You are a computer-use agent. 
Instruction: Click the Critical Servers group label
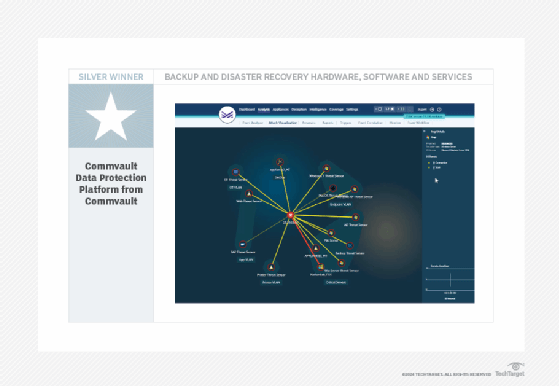click(x=336, y=282)
